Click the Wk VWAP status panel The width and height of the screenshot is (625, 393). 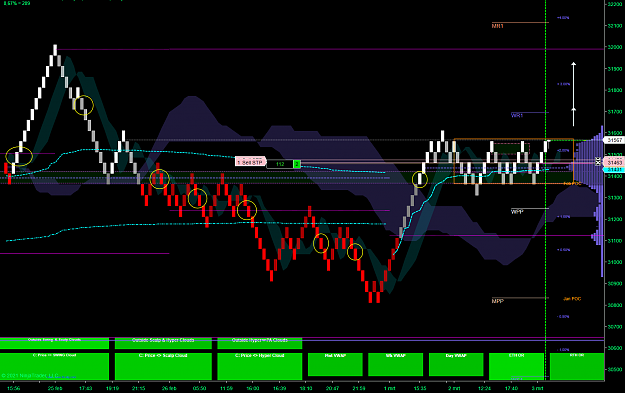point(395,364)
